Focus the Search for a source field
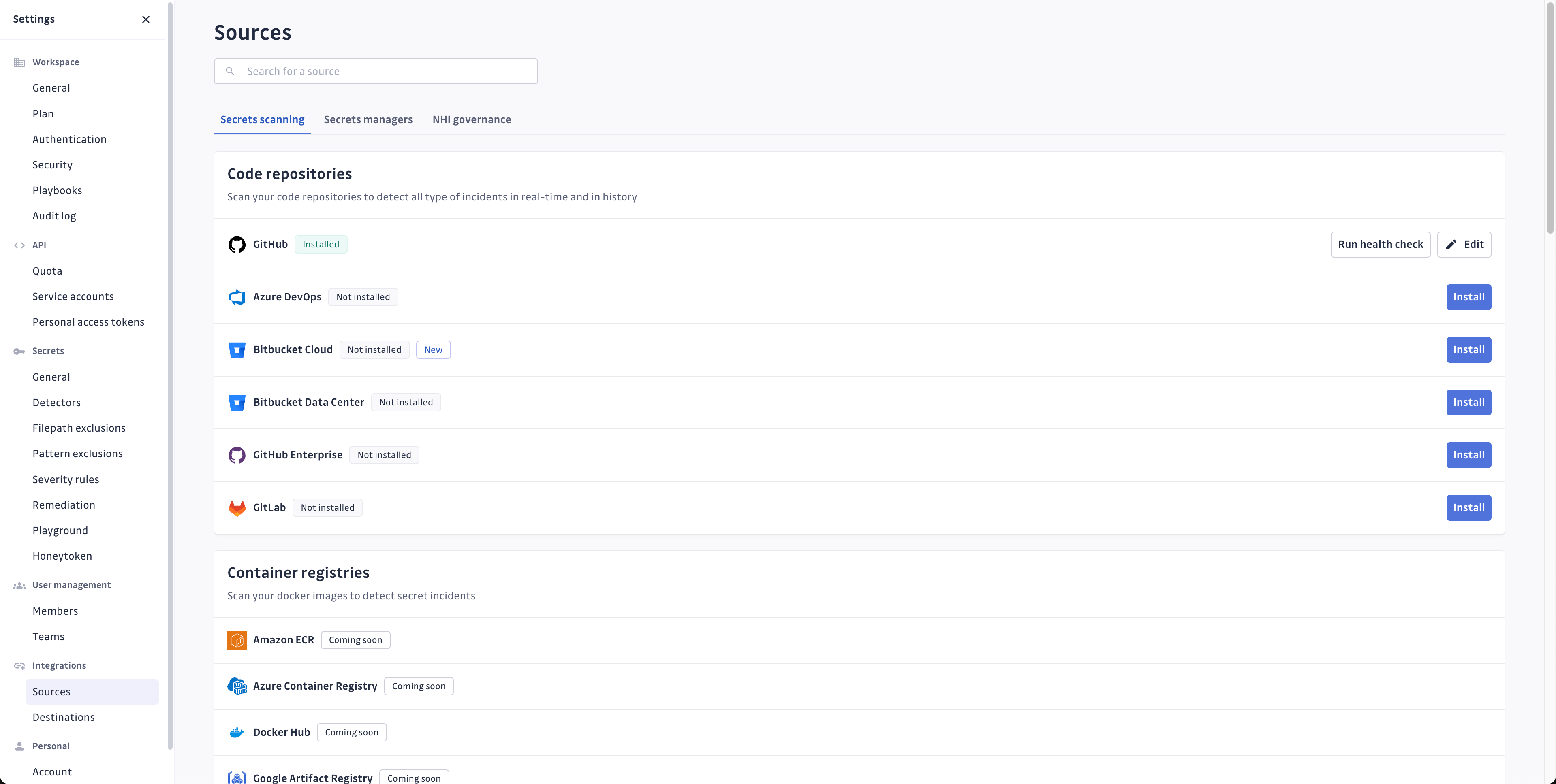 [x=376, y=71]
